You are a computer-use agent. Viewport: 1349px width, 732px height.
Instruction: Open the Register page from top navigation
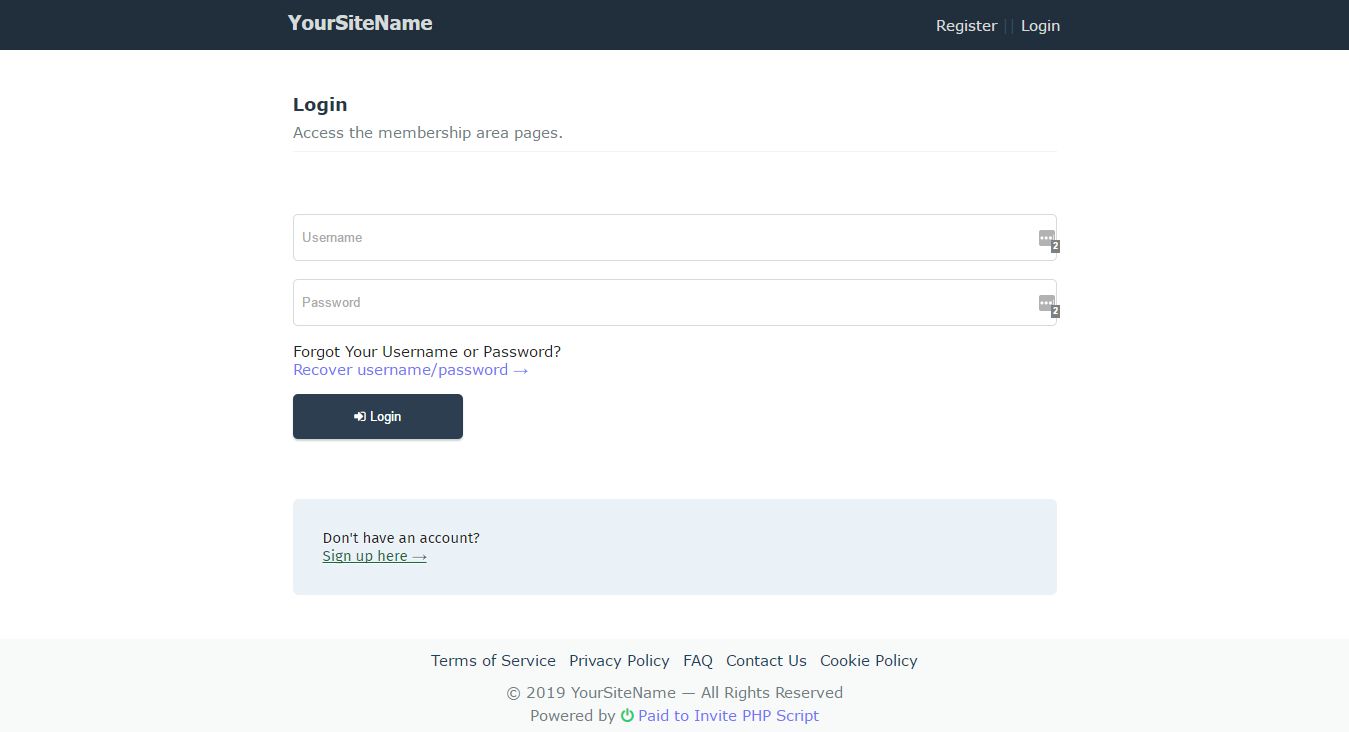point(966,26)
